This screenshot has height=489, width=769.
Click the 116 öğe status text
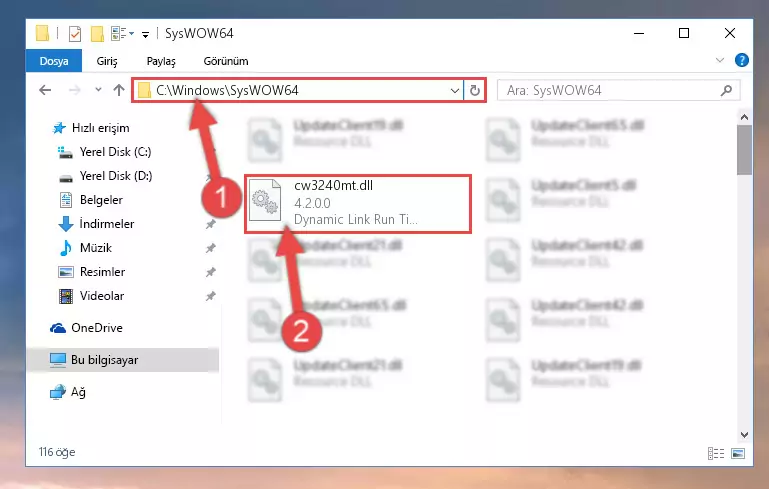pos(57,452)
